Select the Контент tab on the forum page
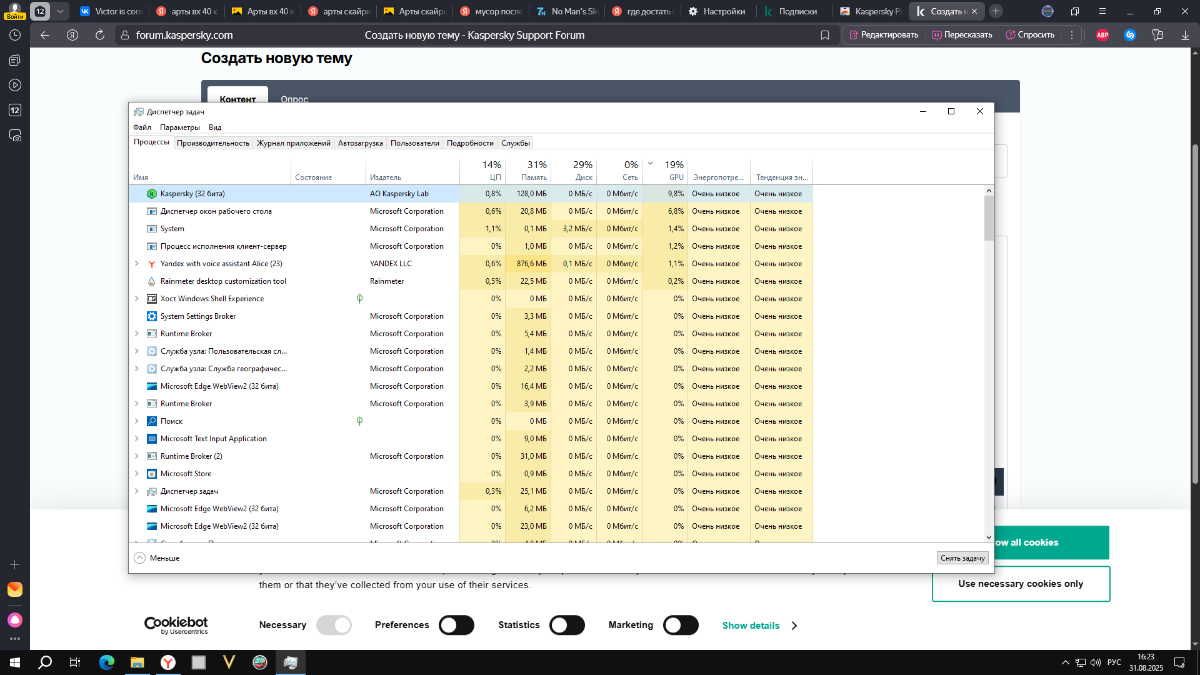 point(238,99)
